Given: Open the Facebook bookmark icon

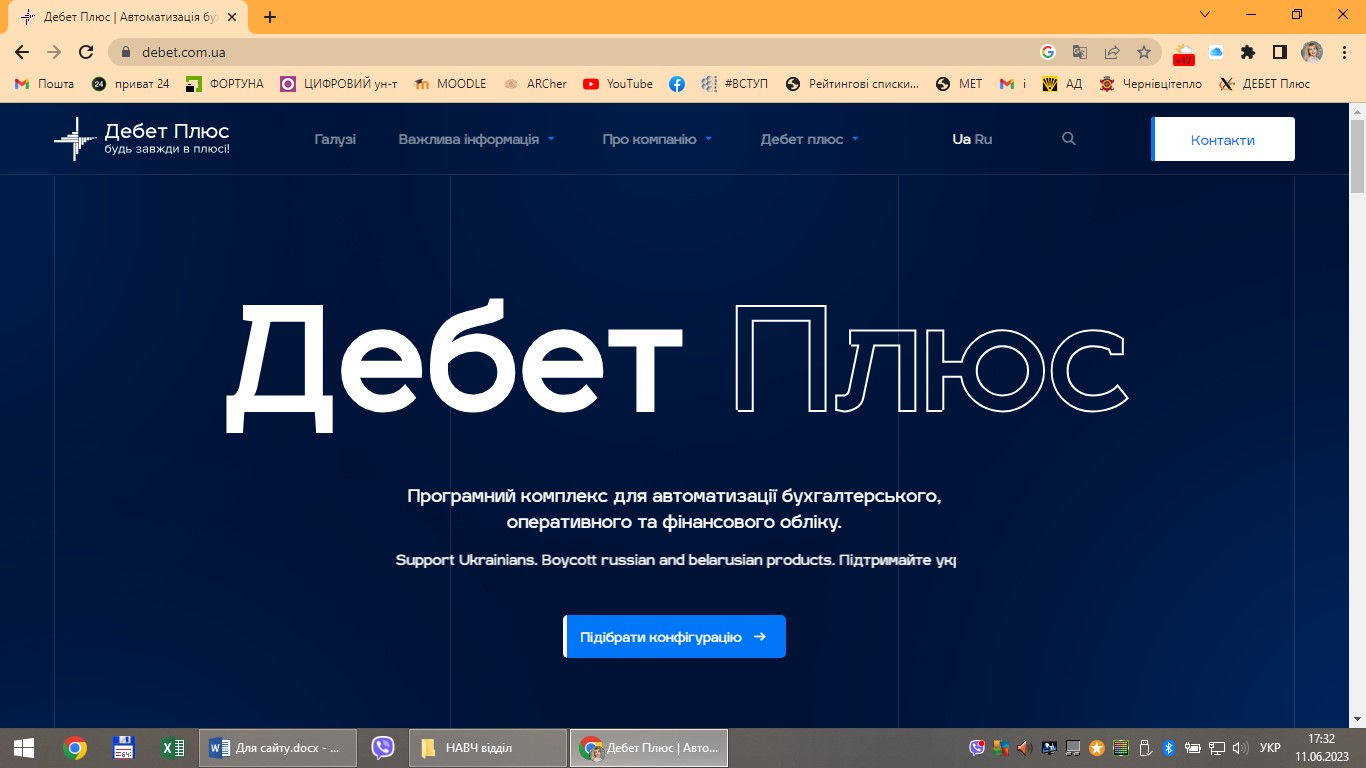Looking at the screenshot, I should pos(677,84).
